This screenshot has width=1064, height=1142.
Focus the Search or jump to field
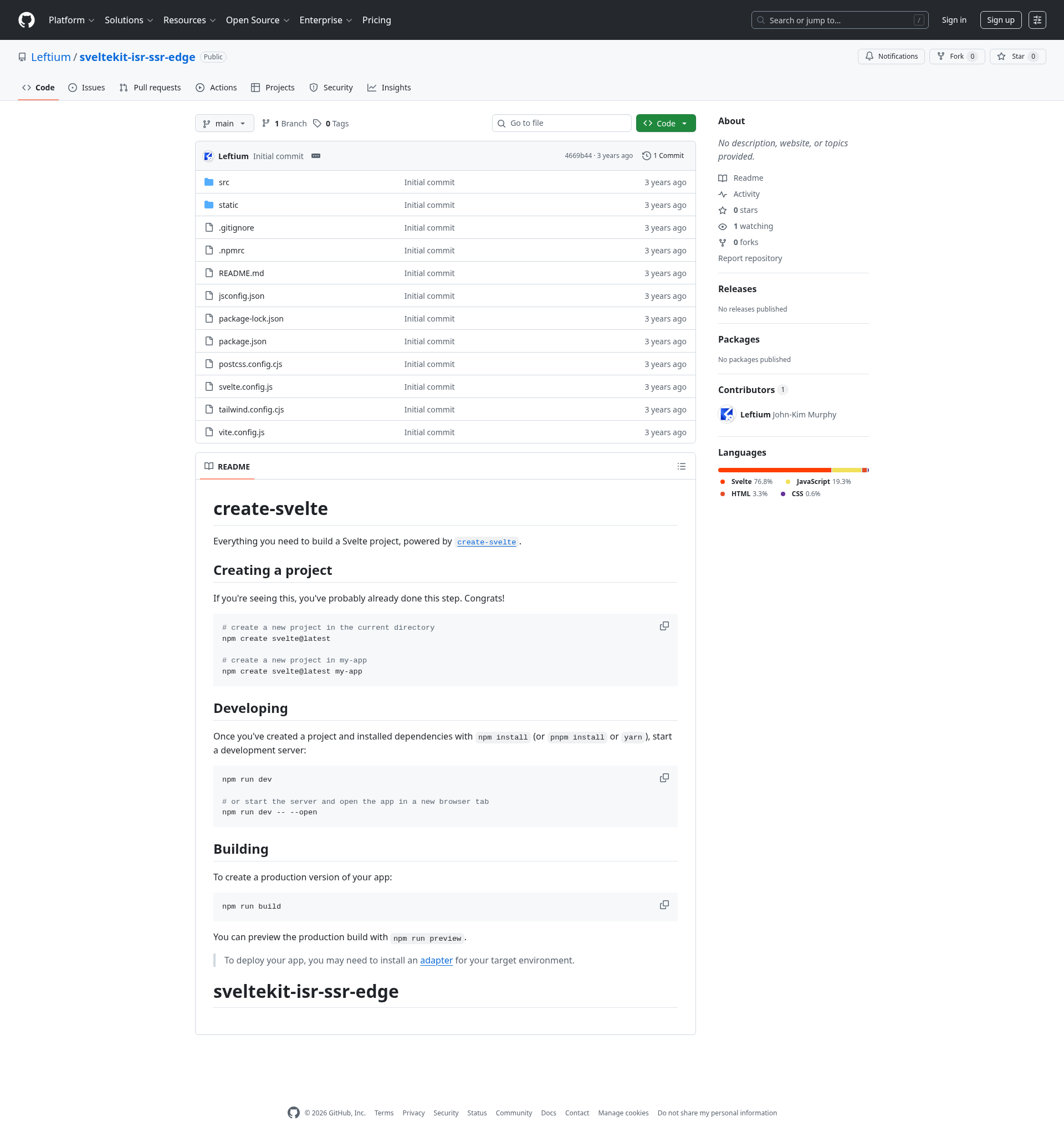pos(840,20)
